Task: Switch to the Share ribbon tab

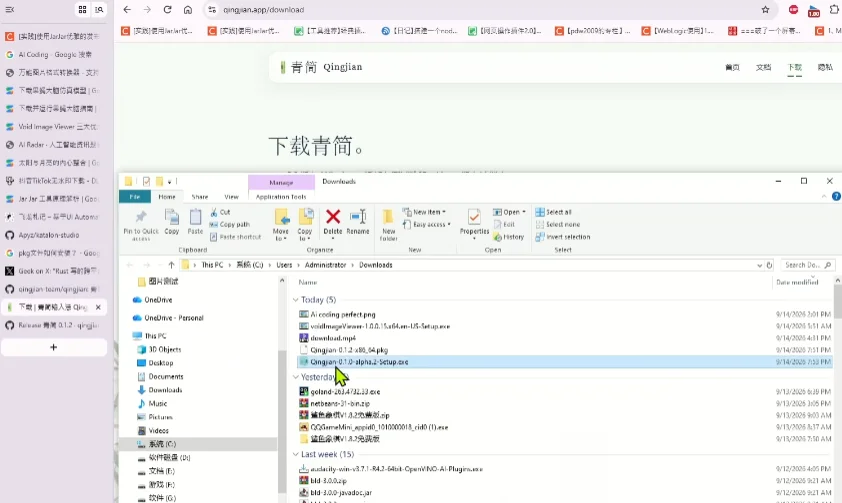Action: click(x=200, y=196)
